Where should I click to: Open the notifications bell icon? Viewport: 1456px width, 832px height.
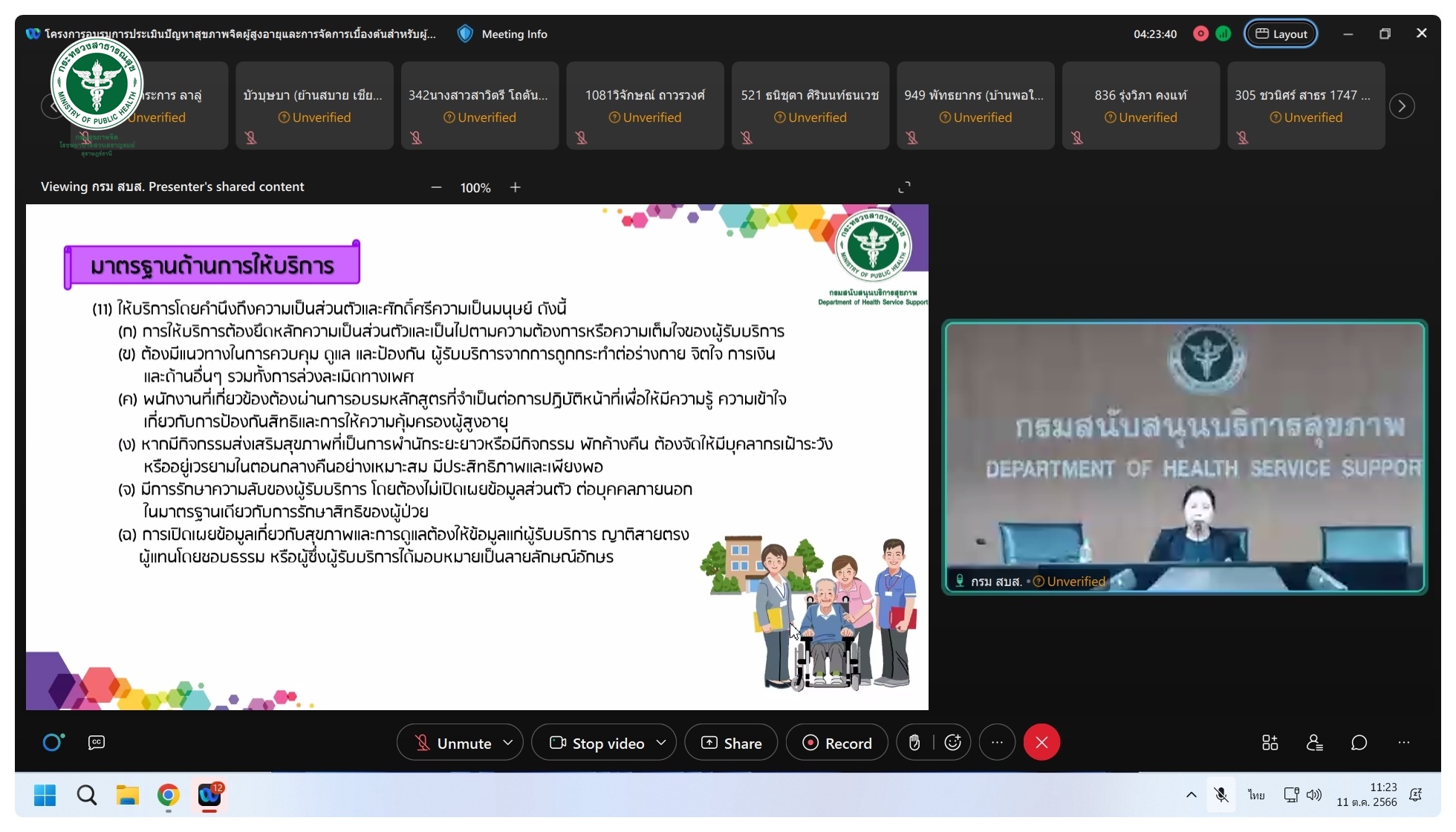coord(1416,795)
